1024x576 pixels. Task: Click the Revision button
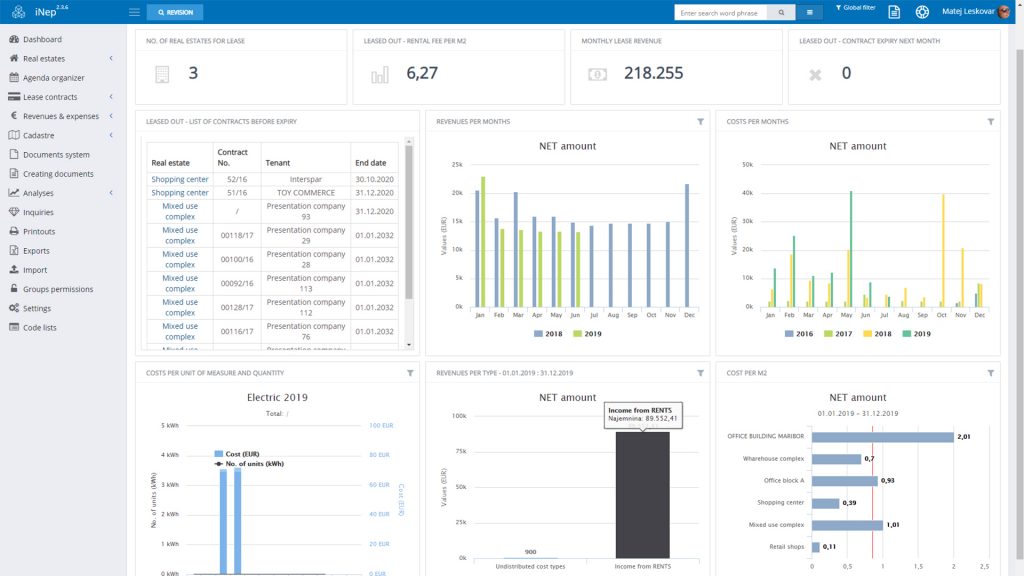click(175, 12)
